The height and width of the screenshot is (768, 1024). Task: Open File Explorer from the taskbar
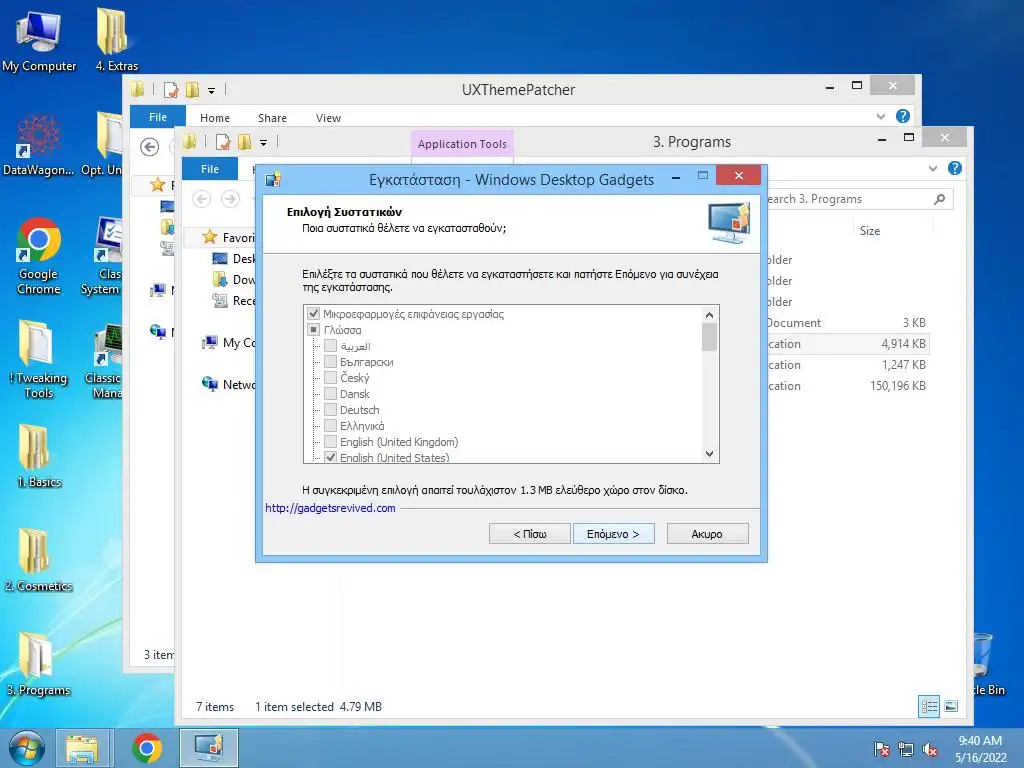82,748
